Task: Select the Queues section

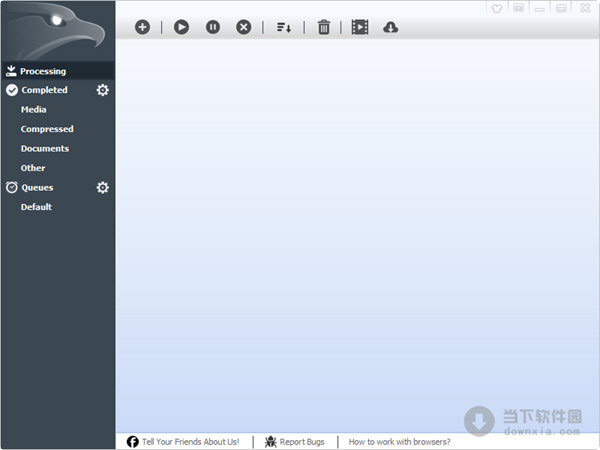Action: tap(37, 188)
